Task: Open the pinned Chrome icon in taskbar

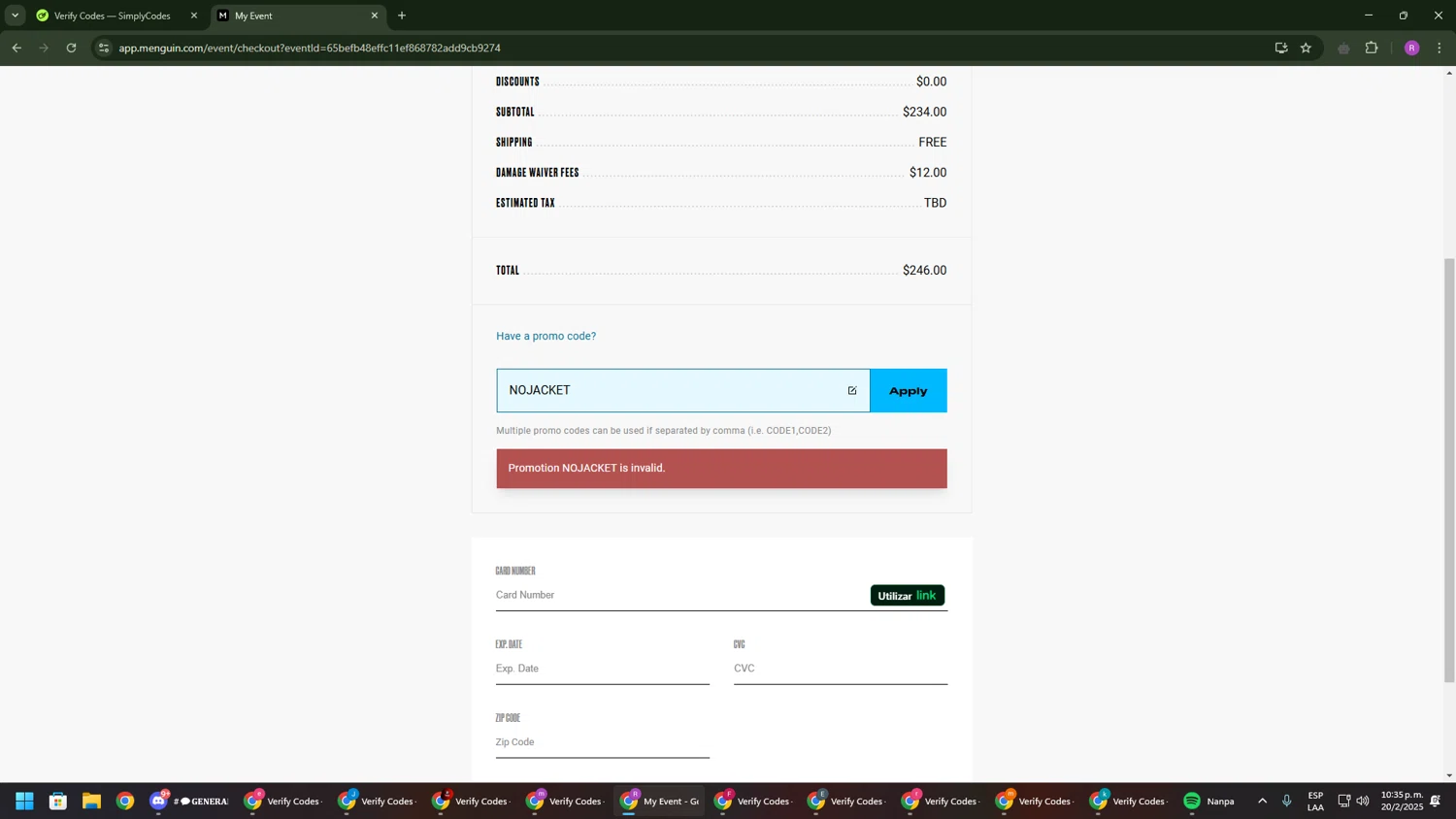Action: point(125,802)
